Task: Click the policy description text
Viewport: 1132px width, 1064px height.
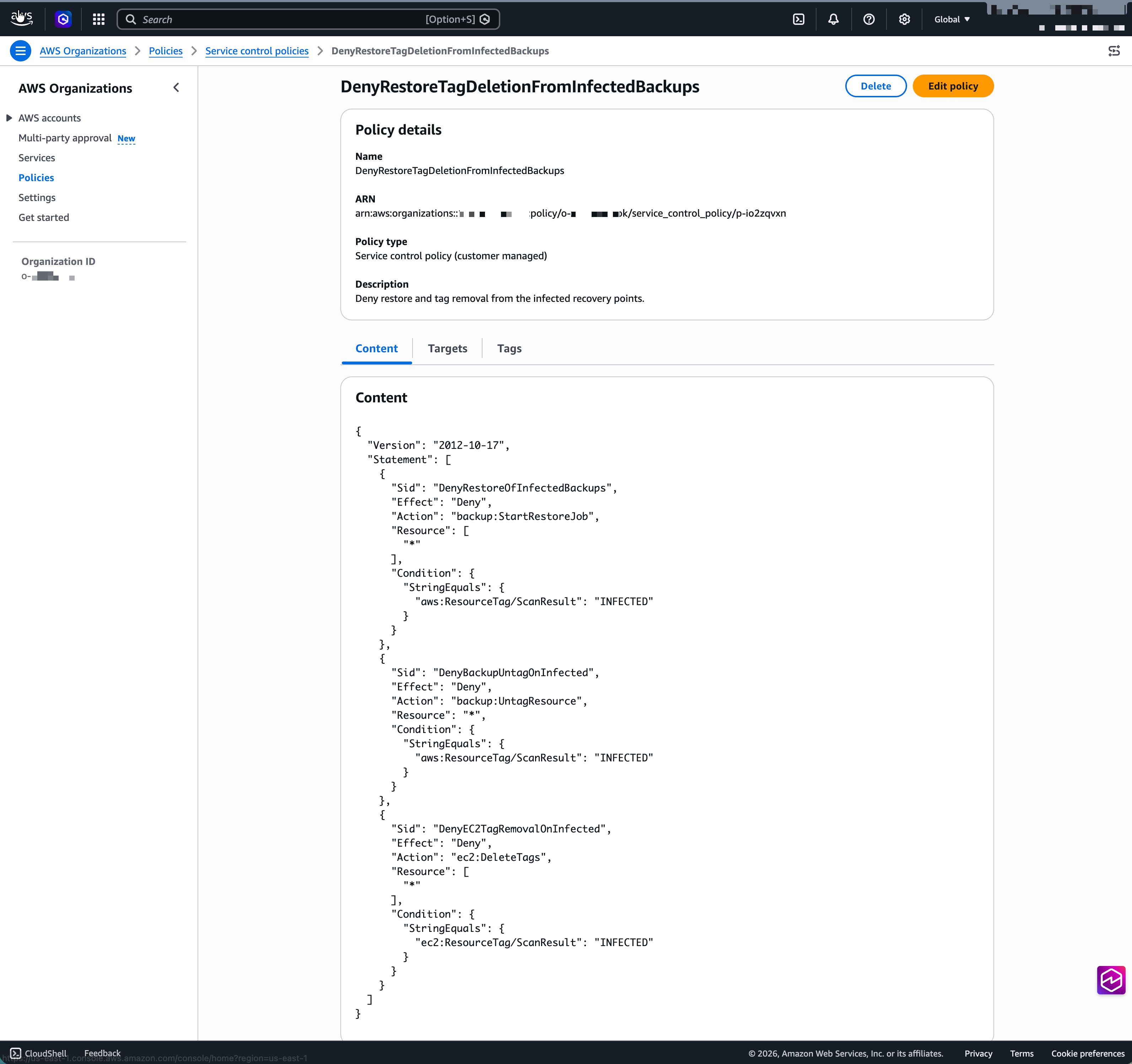Action: coord(499,299)
